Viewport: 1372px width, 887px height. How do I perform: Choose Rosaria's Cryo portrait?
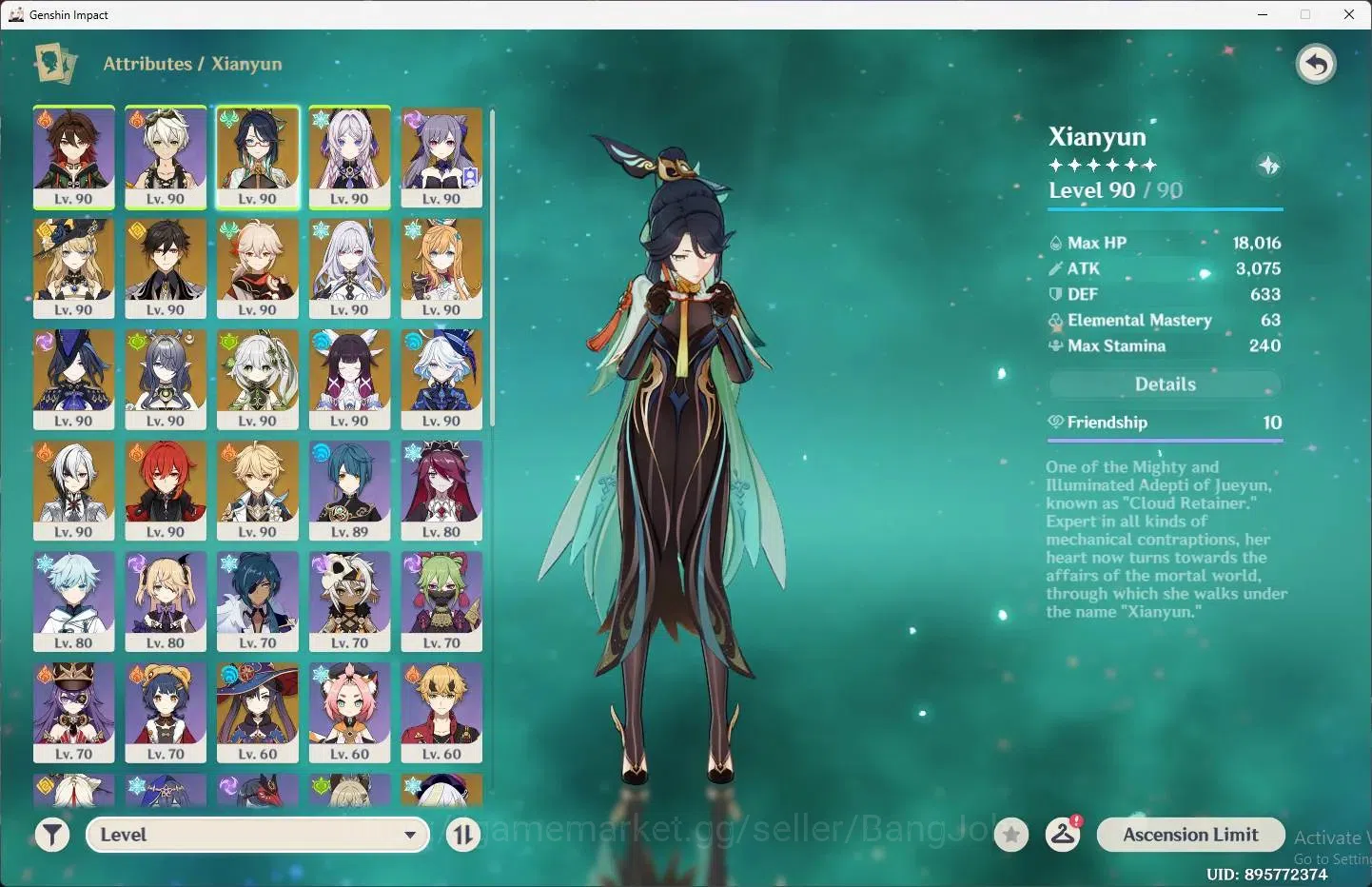tap(441, 491)
